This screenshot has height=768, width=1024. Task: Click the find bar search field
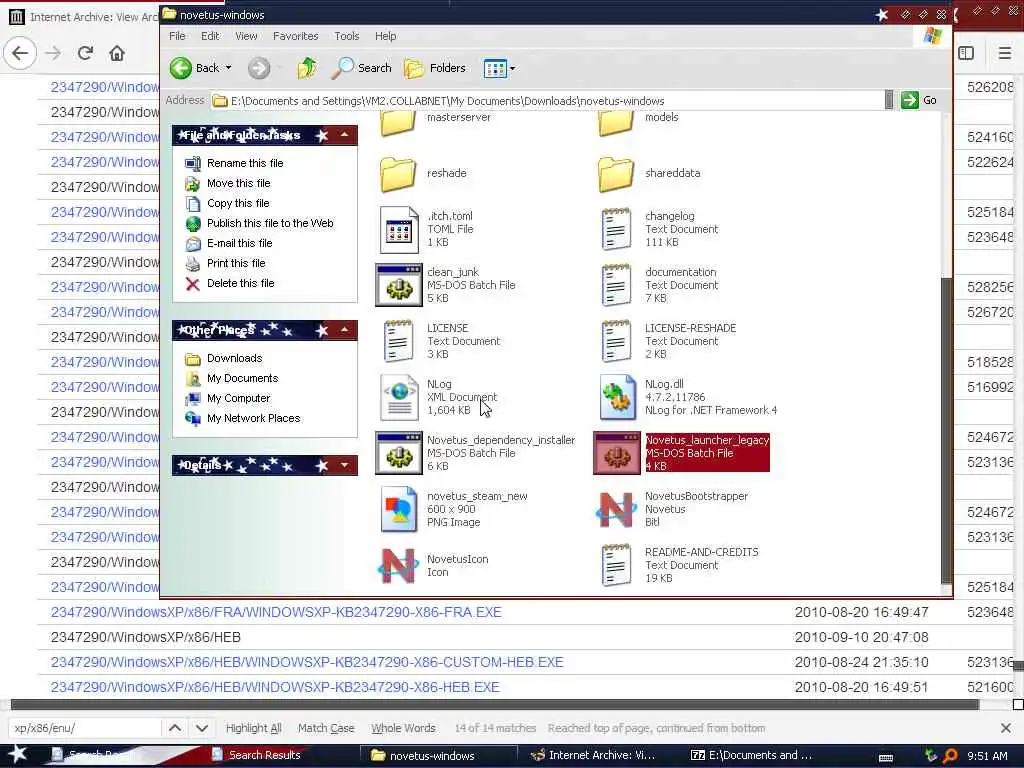84,728
